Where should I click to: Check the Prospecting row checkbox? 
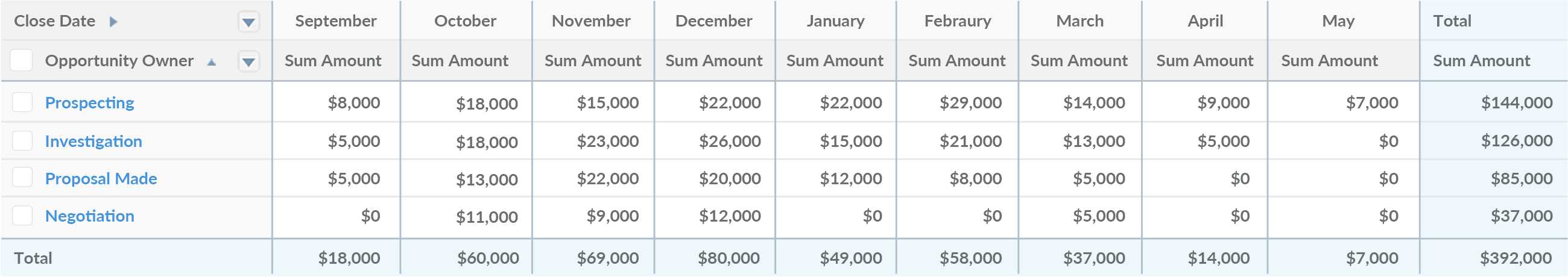coord(22,102)
